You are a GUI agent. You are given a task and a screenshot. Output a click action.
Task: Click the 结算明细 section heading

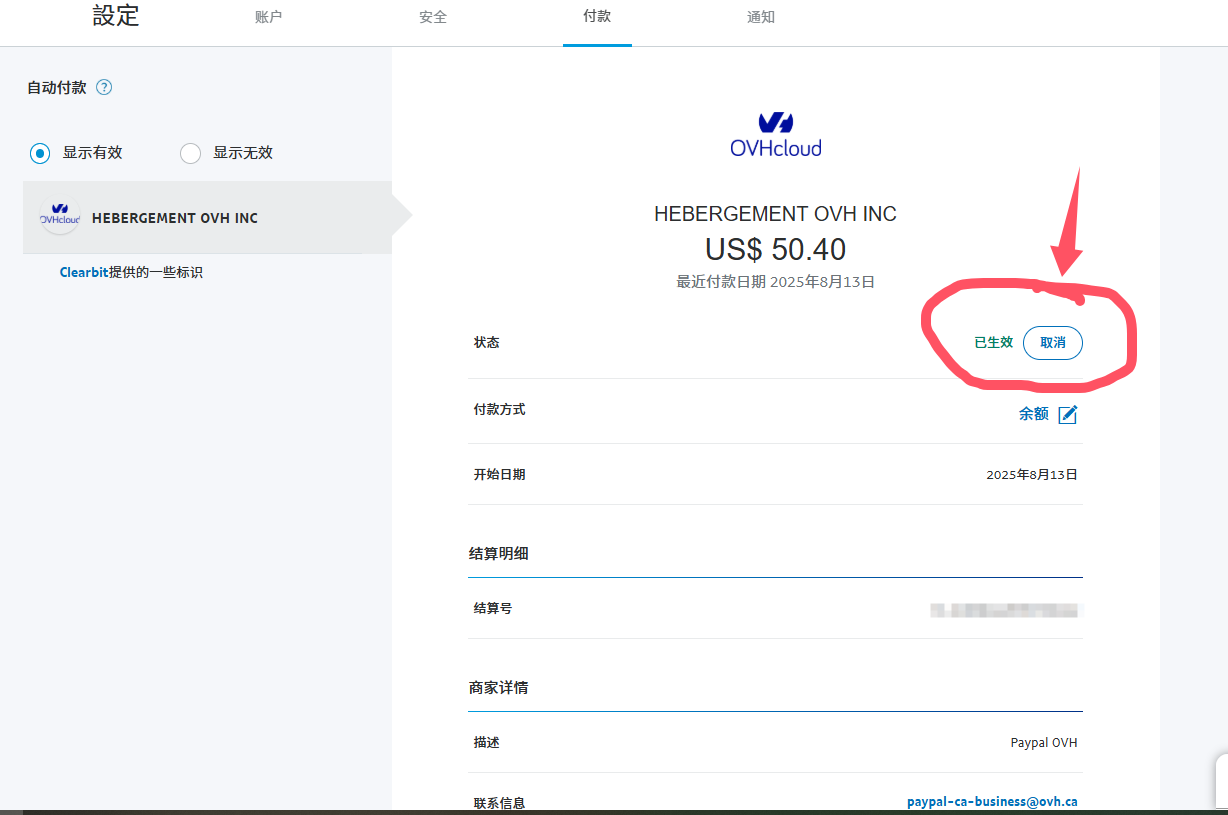[x=499, y=553]
